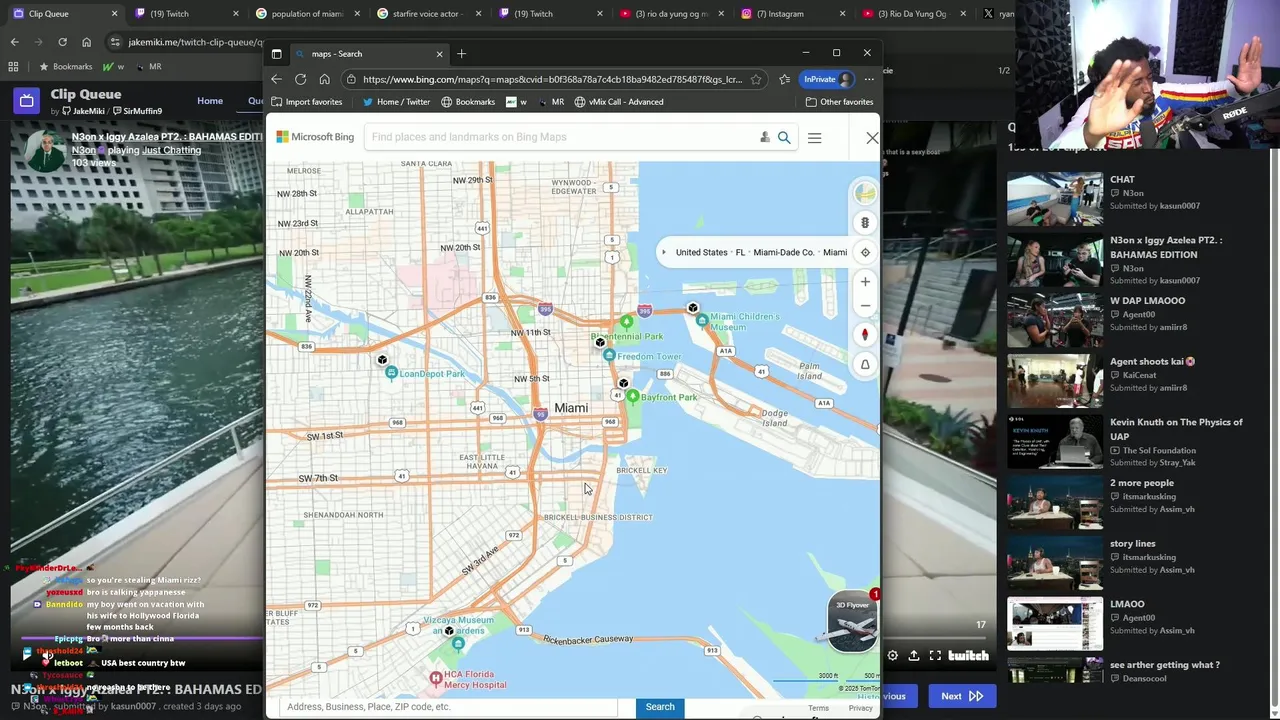1280x720 pixels.
Task: Open Edge settings and more menu
Action: pyautogui.click(x=869, y=79)
